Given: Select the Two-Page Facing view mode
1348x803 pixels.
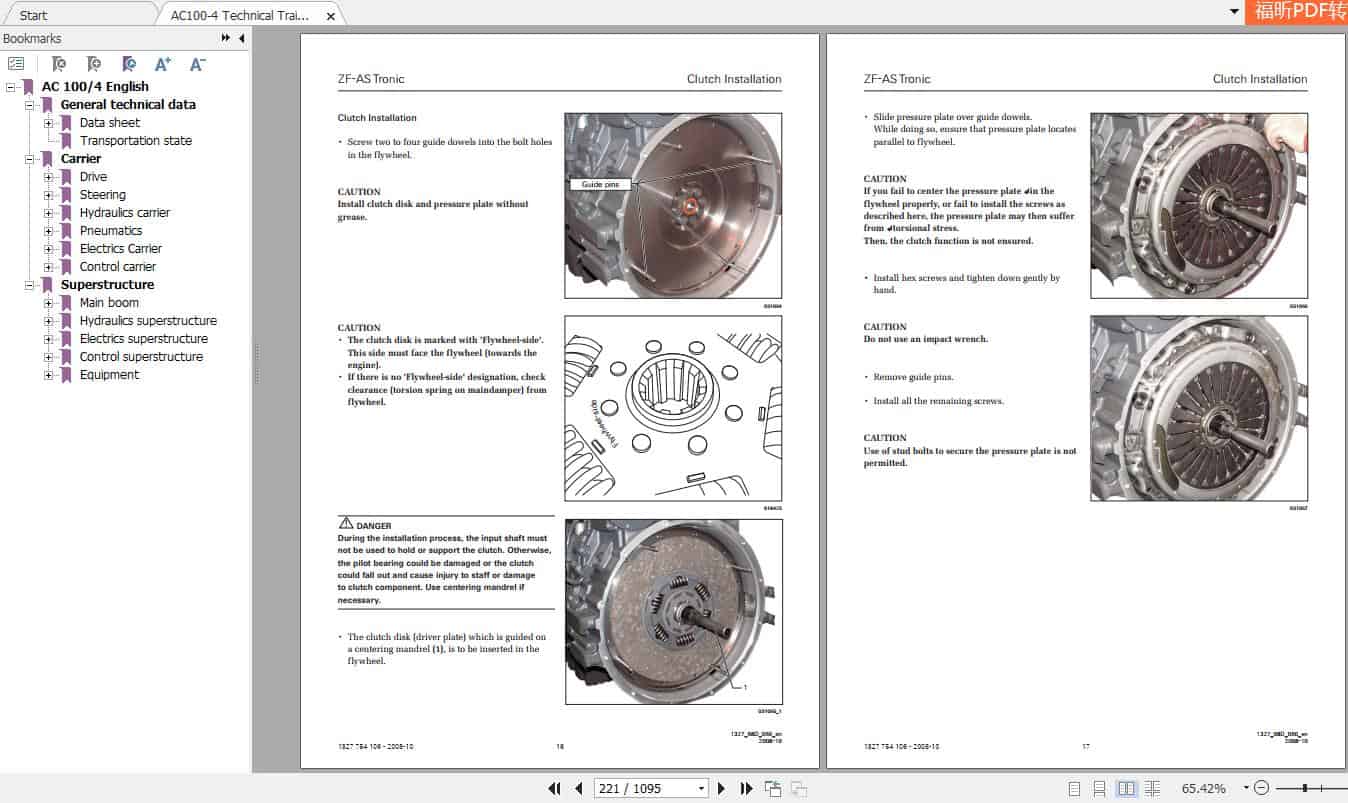Looking at the screenshot, I should click(x=1129, y=788).
